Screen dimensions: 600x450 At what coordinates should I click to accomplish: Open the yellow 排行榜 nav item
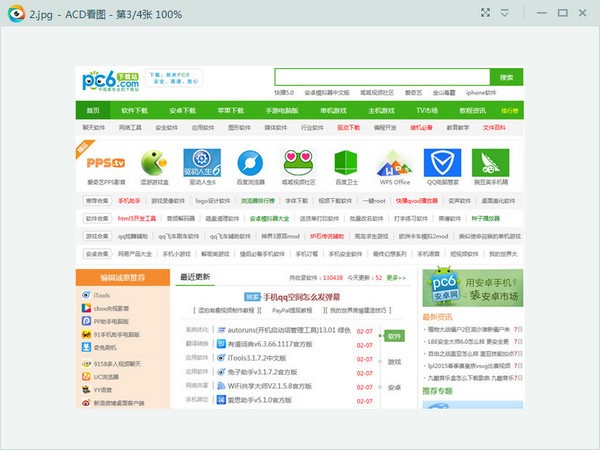click(510, 111)
